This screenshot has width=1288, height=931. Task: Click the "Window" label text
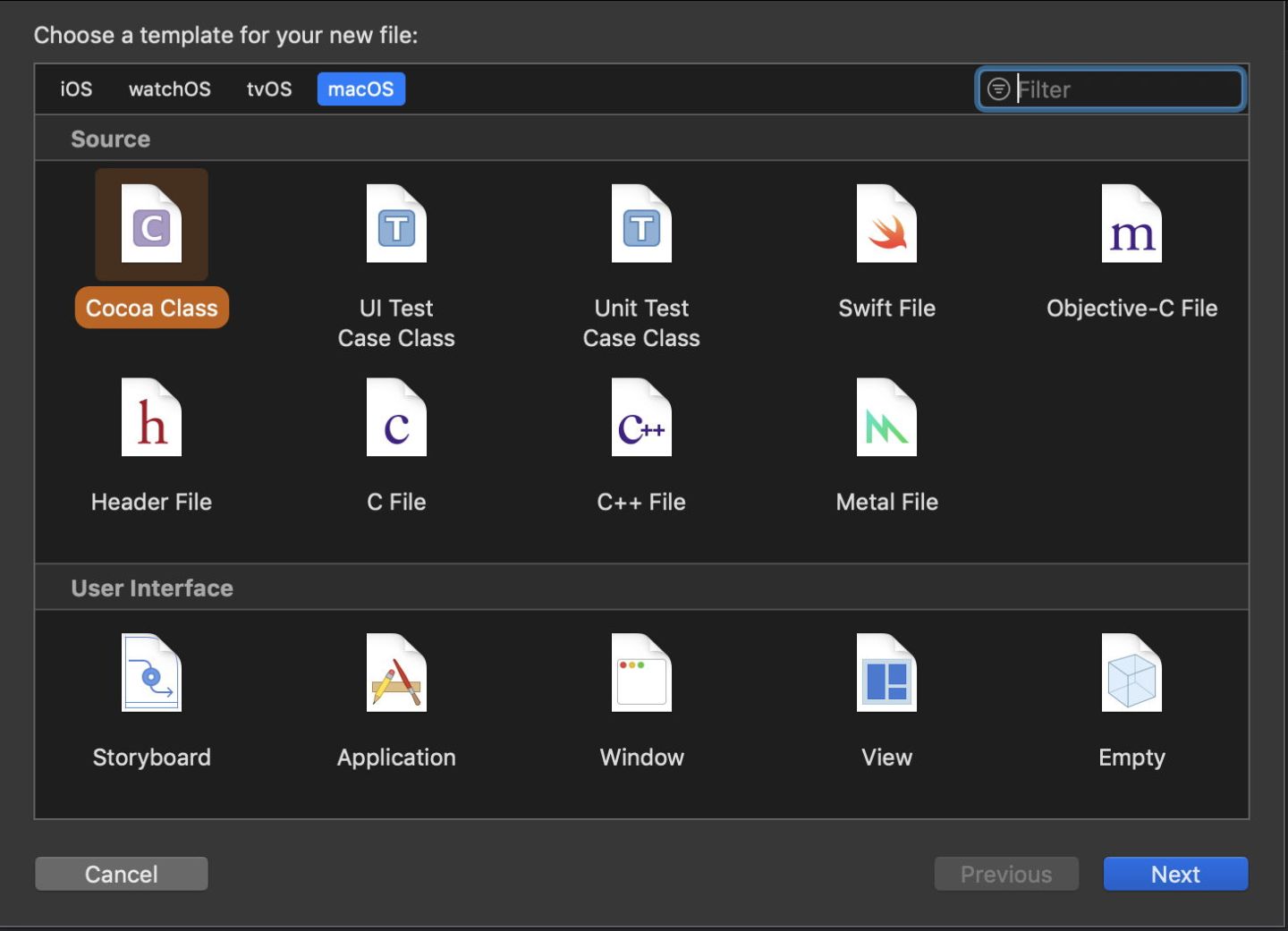(641, 757)
